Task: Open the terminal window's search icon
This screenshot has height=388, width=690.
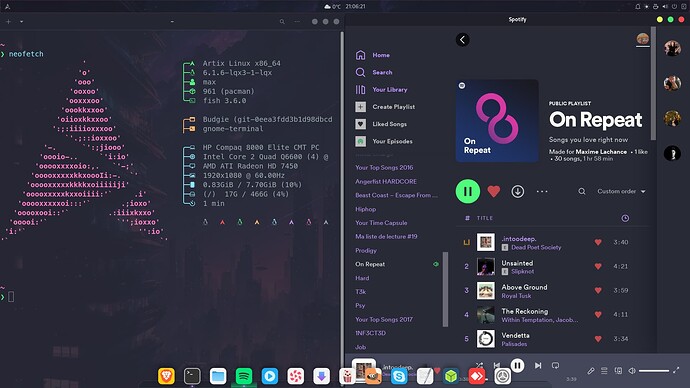Action: coord(282,21)
